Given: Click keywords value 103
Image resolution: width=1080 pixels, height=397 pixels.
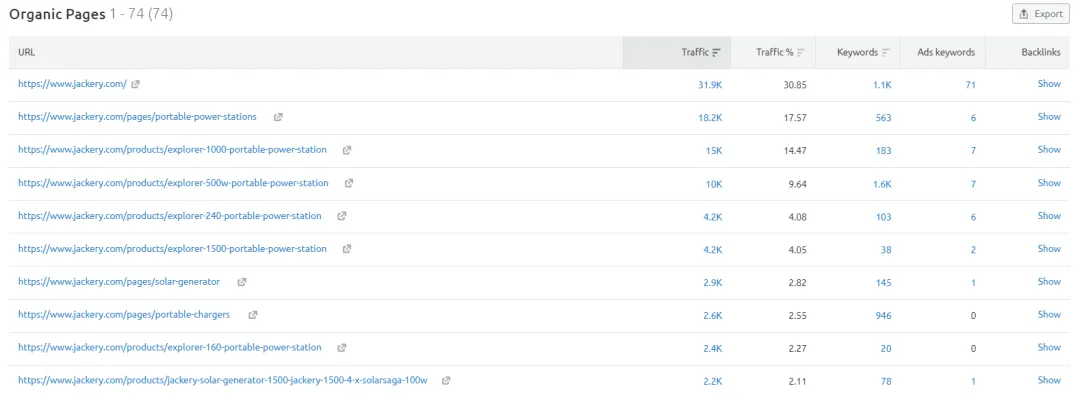Looking at the screenshot, I should [884, 217].
